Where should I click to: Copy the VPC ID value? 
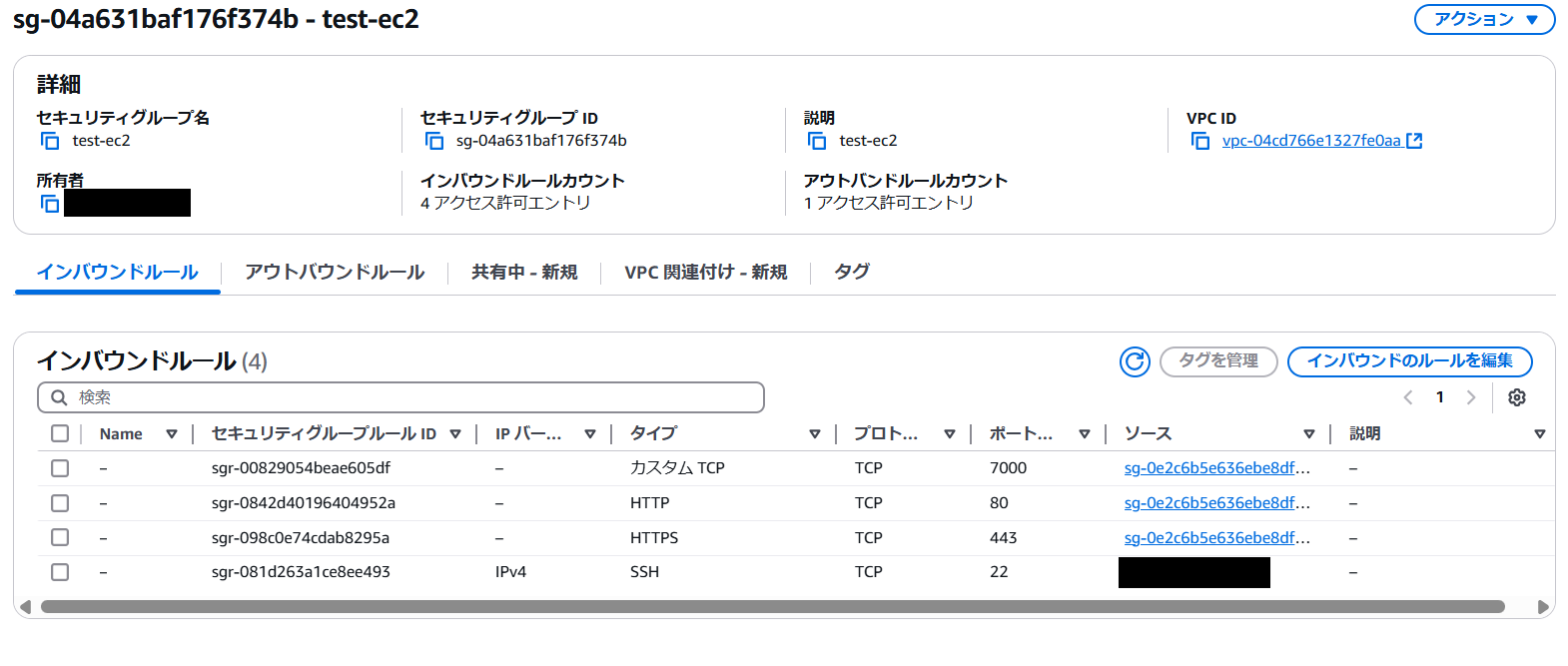pyautogui.click(x=1200, y=141)
